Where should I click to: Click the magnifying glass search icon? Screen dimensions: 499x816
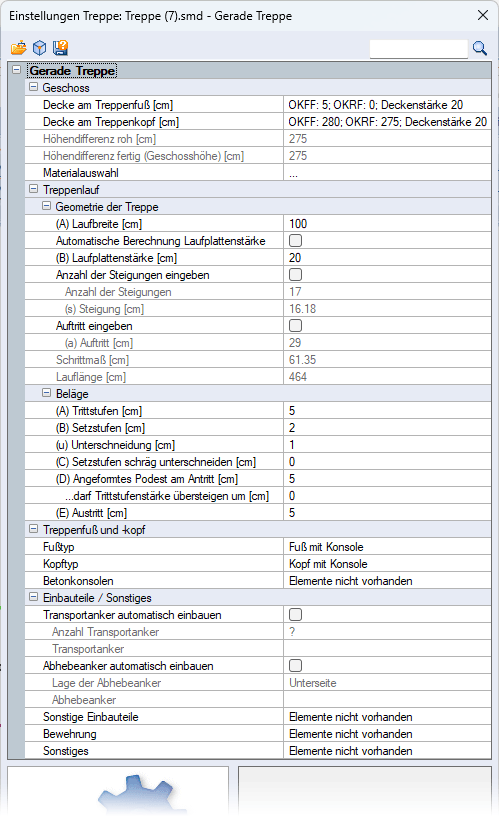[480, 49]
